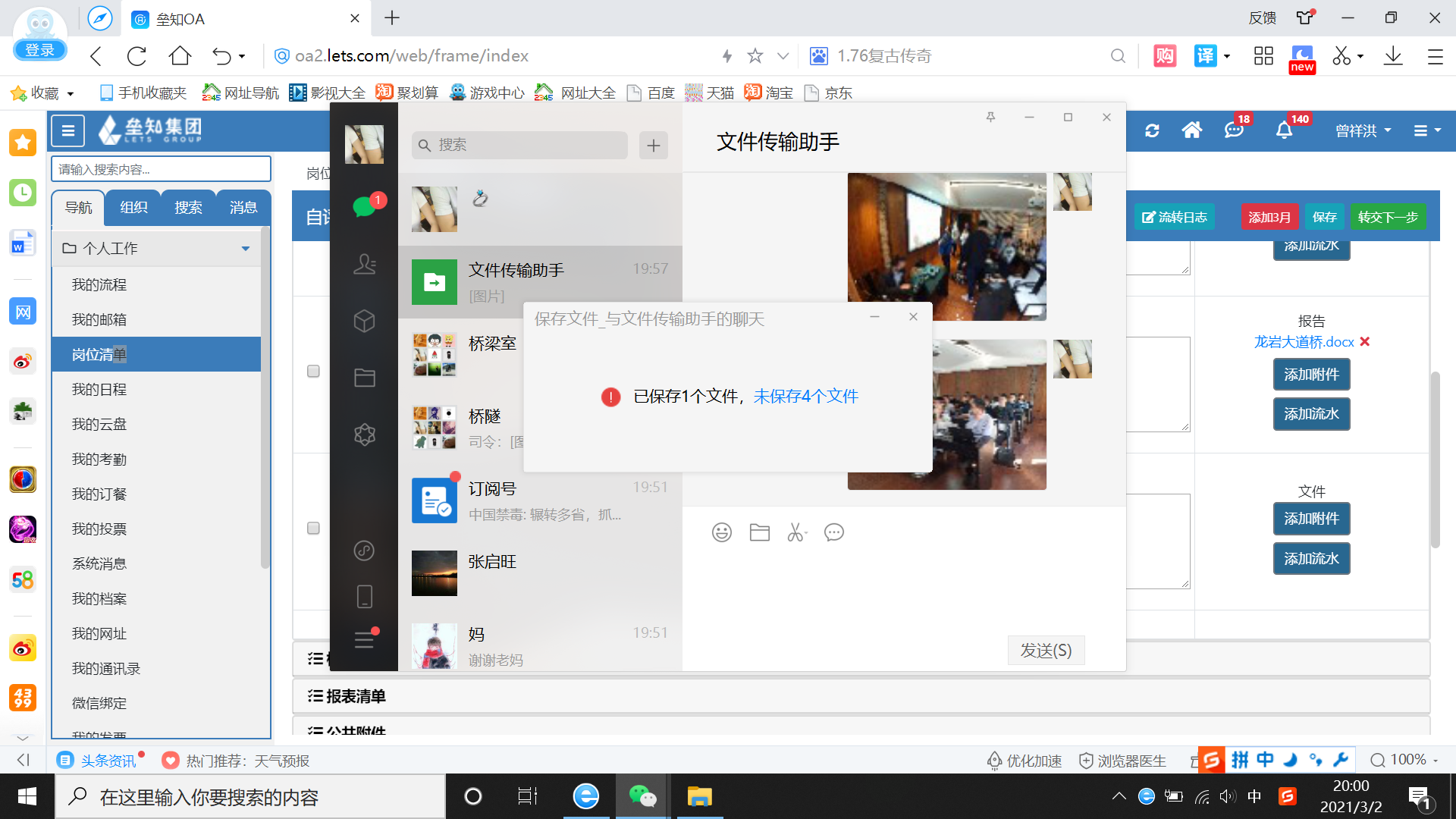Screen dimensions: 1456x819
Task: Click the OA home icon
Action: 1191,130
